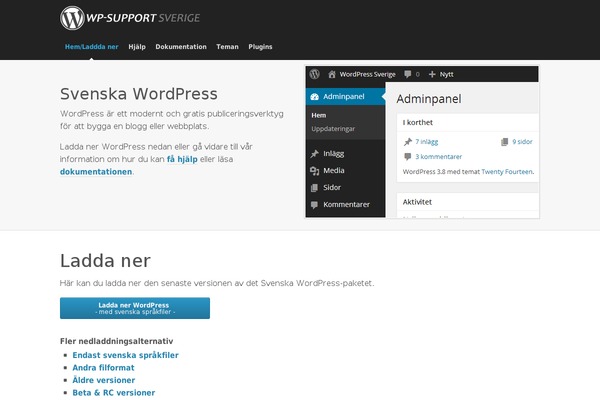600x400 pixels.
Task: Select 'Hem' in admin sidebar
Action: coord(319,115)
